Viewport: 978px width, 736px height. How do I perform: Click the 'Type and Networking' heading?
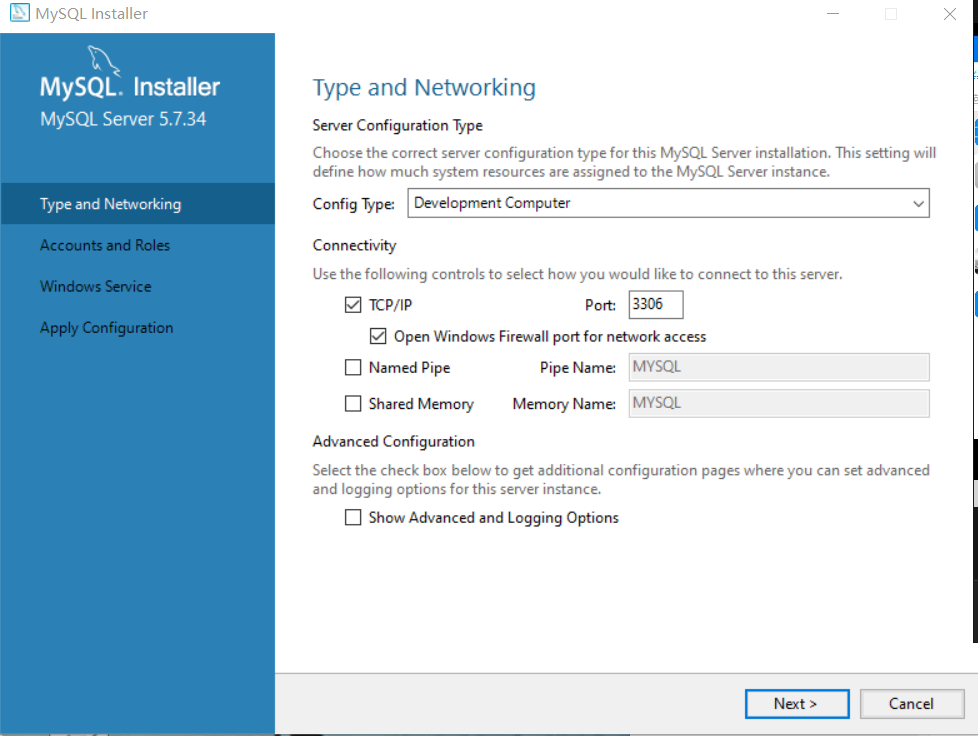424,88
